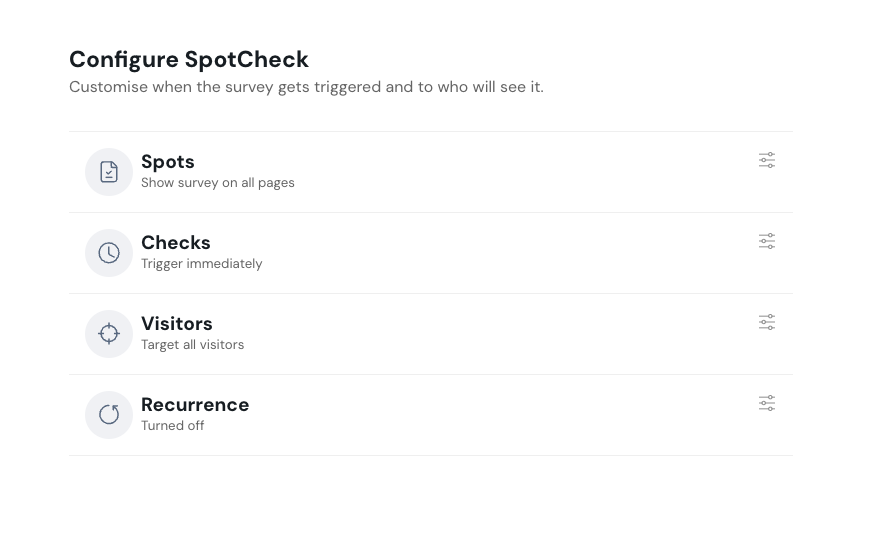The width and height of the screenshot is (880, 553).
Task: Expand the Checks row via blank area
Action: click(500, 253)
